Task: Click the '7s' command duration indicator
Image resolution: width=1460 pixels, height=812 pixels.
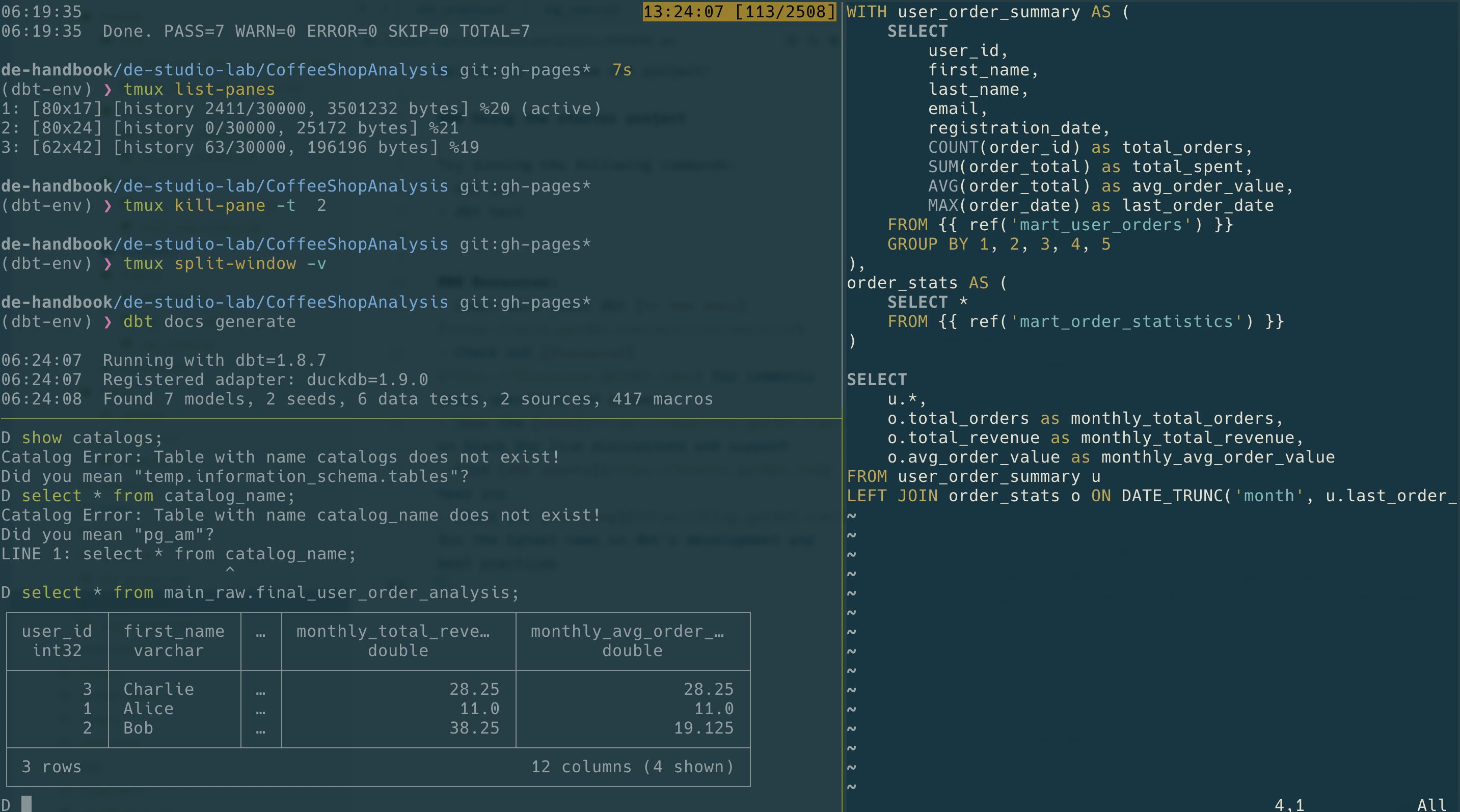Action: [x=621, y=70]
